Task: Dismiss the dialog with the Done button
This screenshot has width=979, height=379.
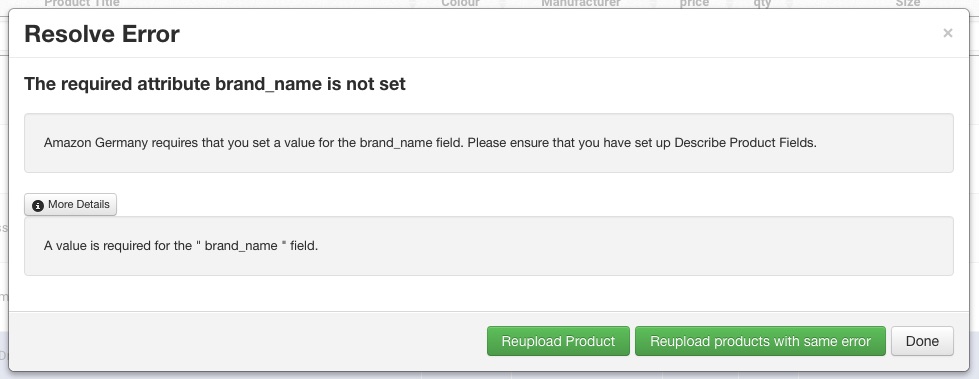Action: click(922, 342)
